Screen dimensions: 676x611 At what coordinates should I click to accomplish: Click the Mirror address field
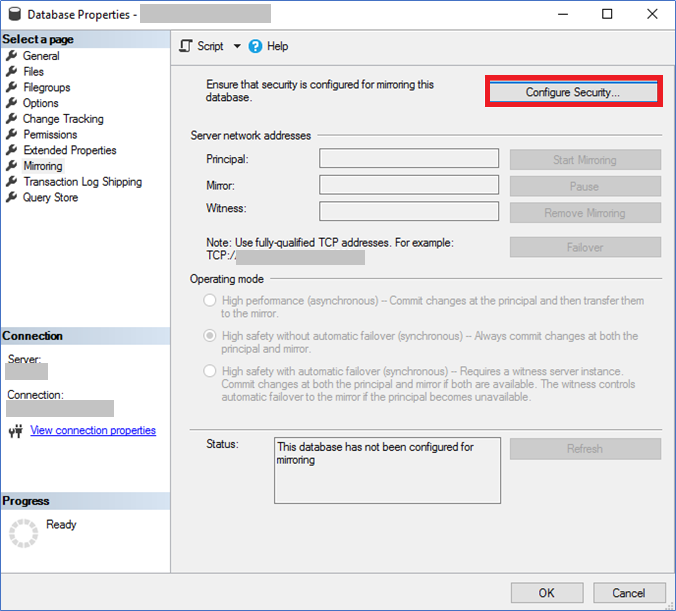tap(409, 185)
